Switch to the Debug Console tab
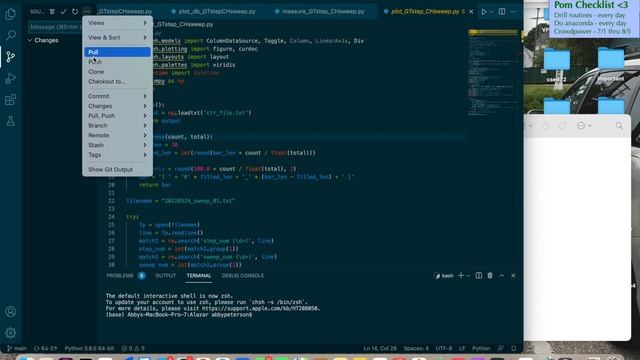The image size is (640, 360). click(243, 276)
